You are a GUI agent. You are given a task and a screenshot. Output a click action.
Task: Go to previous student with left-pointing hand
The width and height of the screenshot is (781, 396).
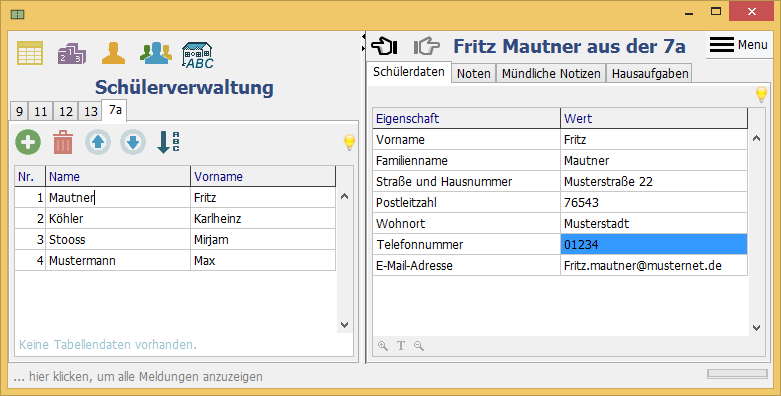pyautogui.click(x=384, y=46)
